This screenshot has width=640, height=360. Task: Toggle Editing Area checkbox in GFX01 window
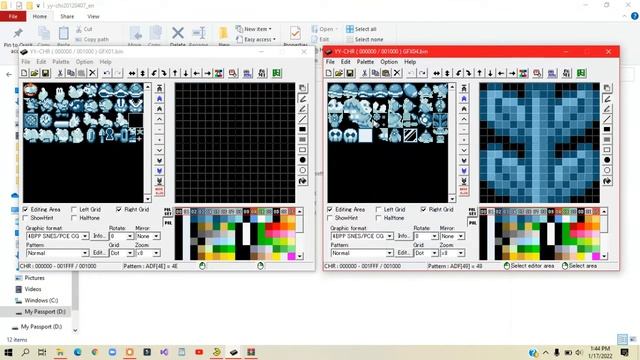(x=25, y=209)
